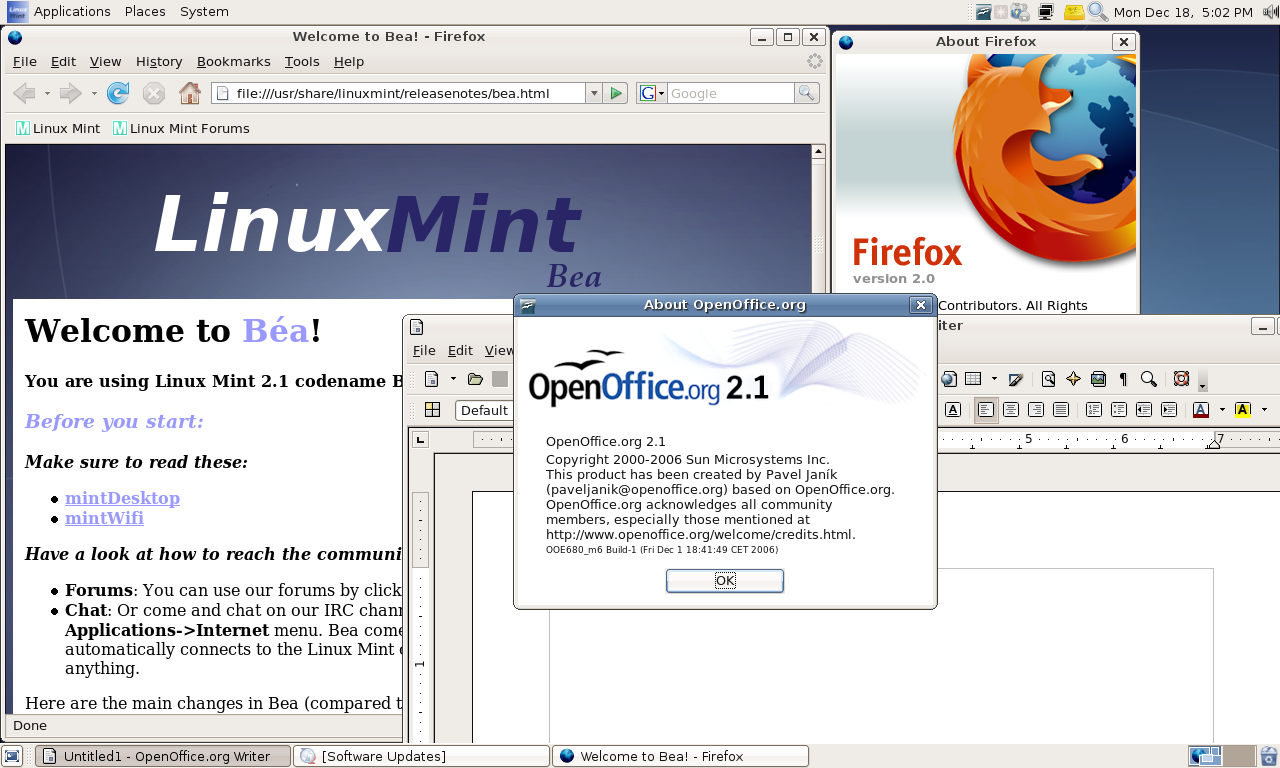Open the Gallery picture icon
The image size is (1280, 768).
tap(1098, 379)
